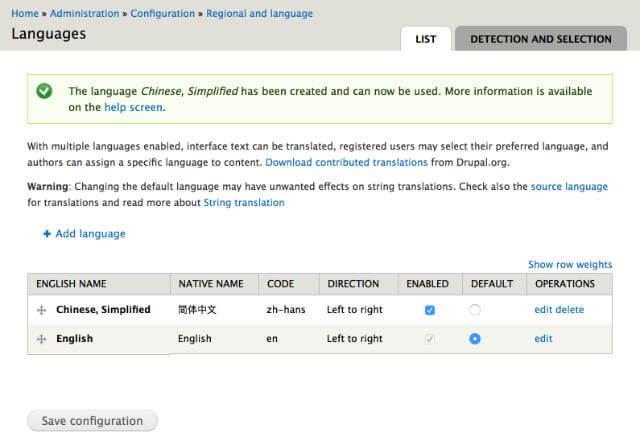Click the Save configuration button
Image resolution: width=640 pixels, height=441 pixels.
92,421
